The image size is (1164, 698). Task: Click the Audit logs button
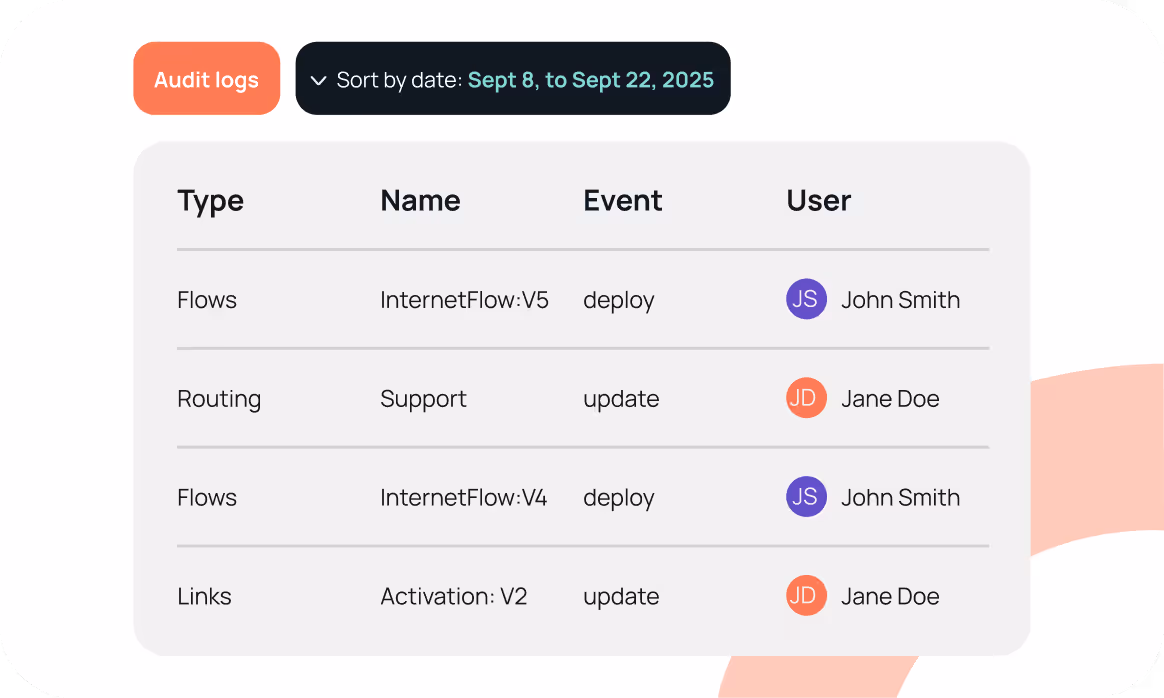[207, 79]
